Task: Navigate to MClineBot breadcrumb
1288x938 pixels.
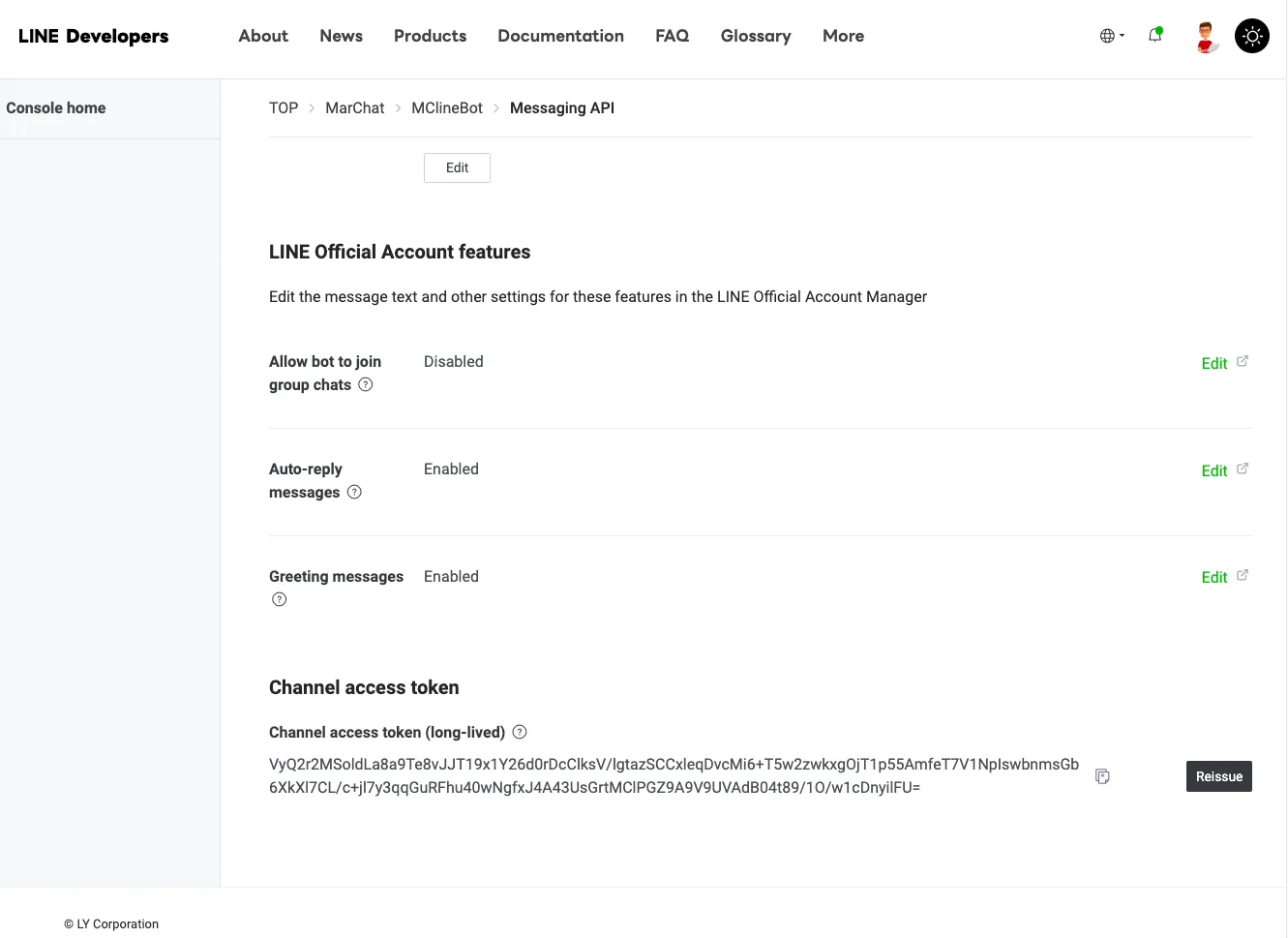Action: point(447,107)
